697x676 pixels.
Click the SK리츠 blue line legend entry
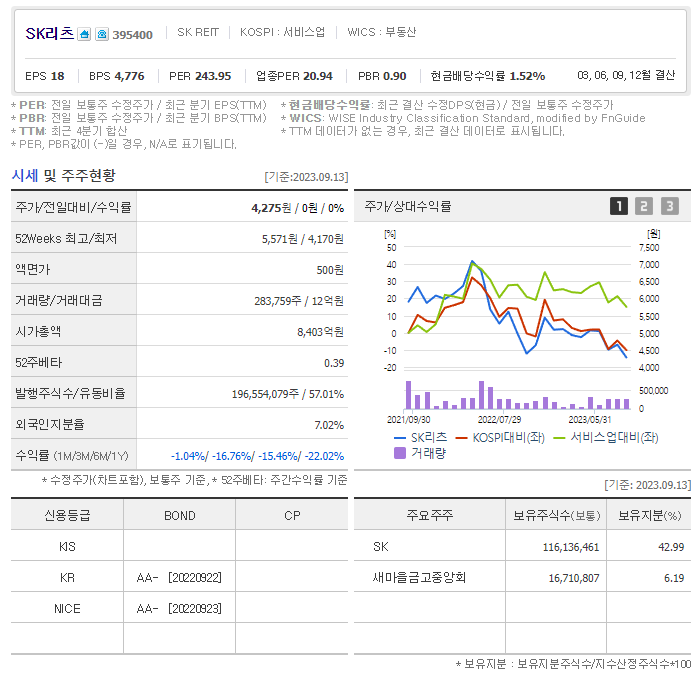(x=421, y=438)
